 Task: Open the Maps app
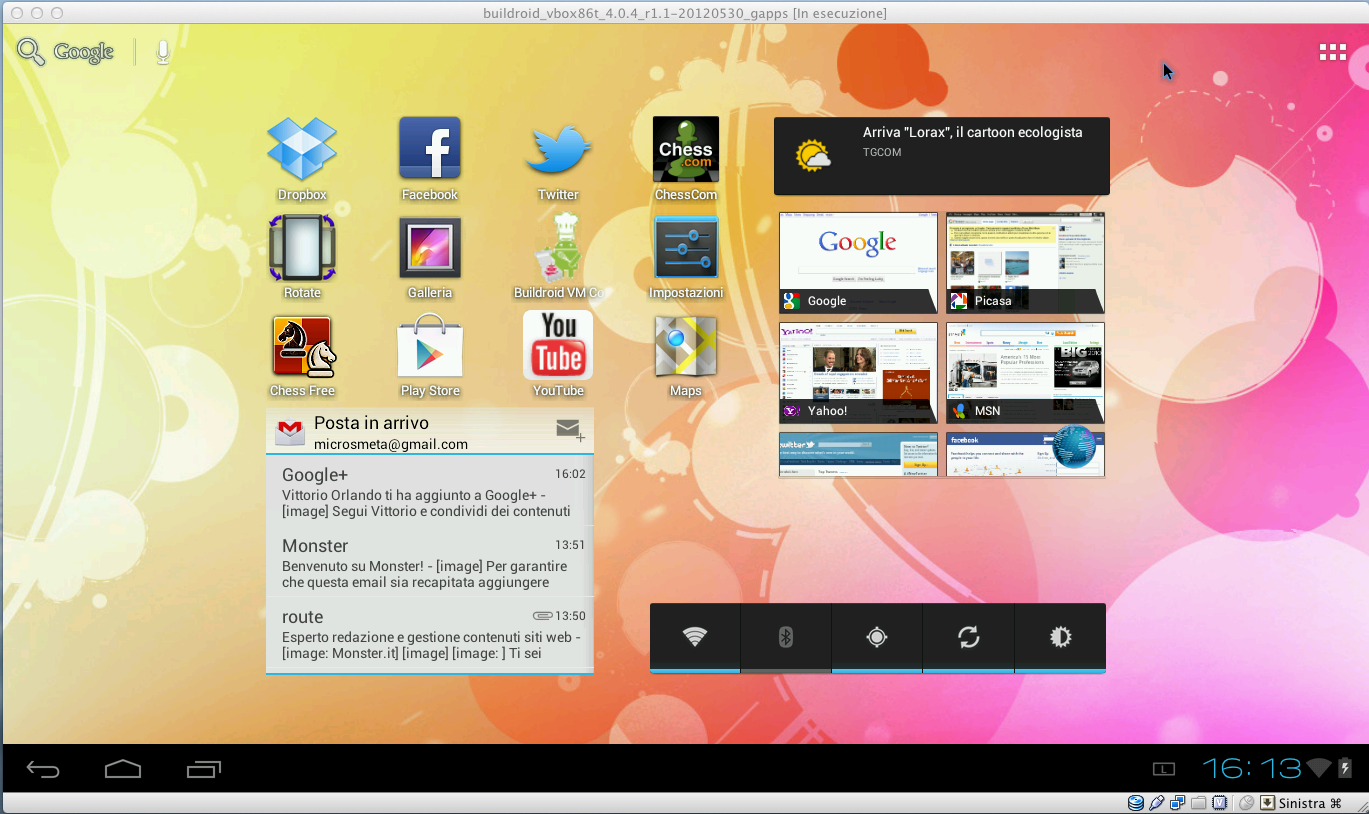click(x=686, y=346)
